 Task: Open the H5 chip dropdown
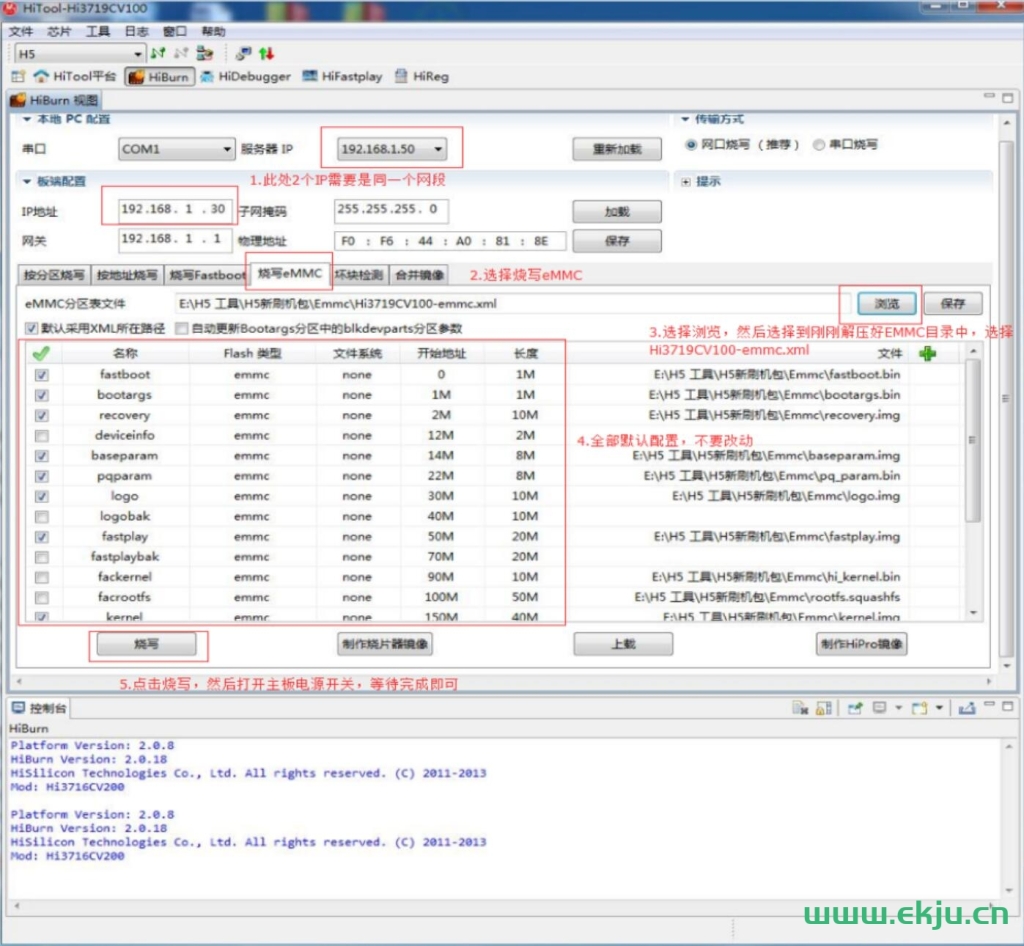pyautogui.click(x=79, y=54)
